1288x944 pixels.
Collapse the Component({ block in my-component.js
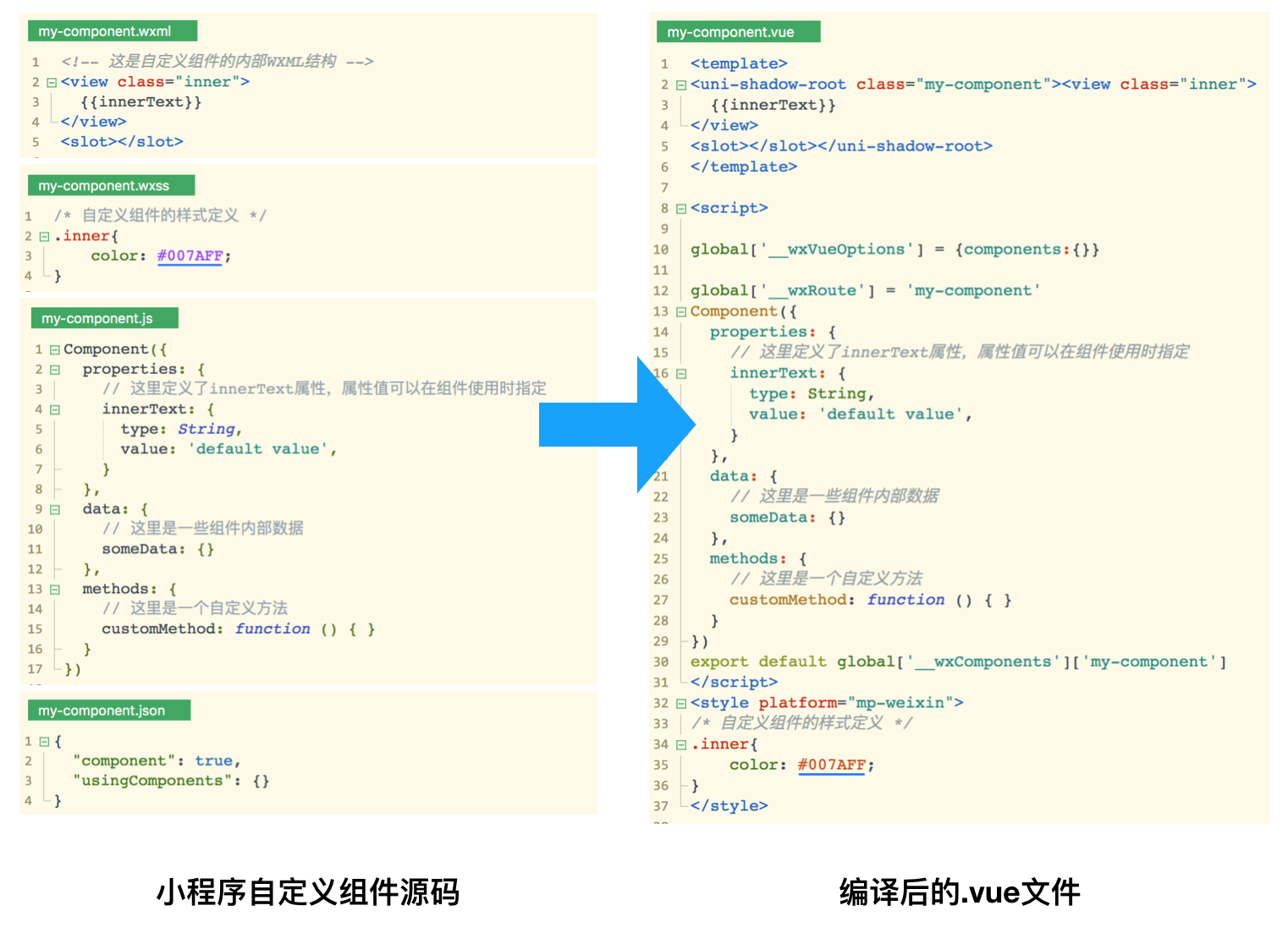tap(55, 349)
